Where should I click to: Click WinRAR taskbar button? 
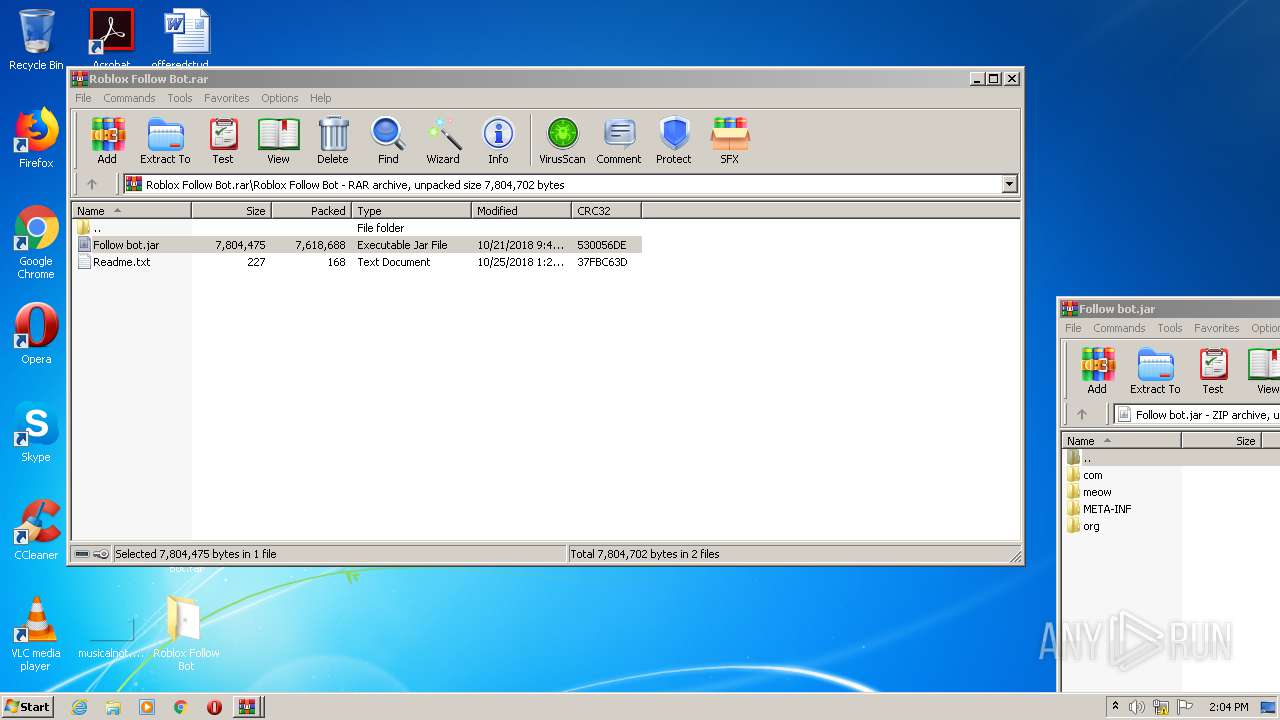pyautogui.click(x=247, y=707)
